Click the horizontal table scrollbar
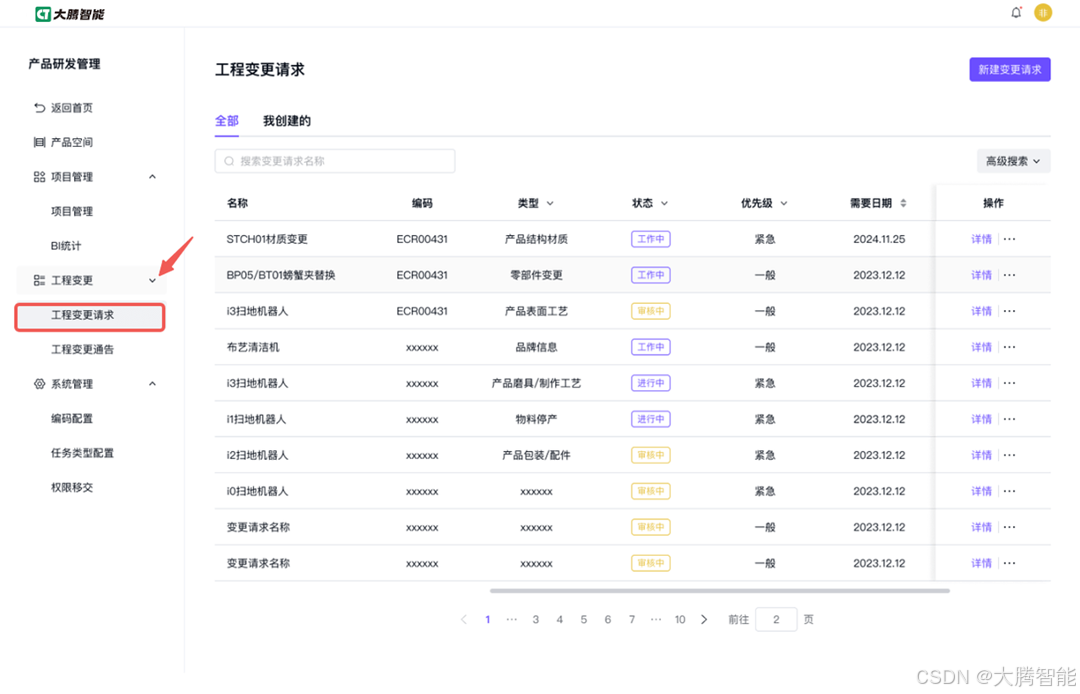1080x694 pixels. coord(720,591)
